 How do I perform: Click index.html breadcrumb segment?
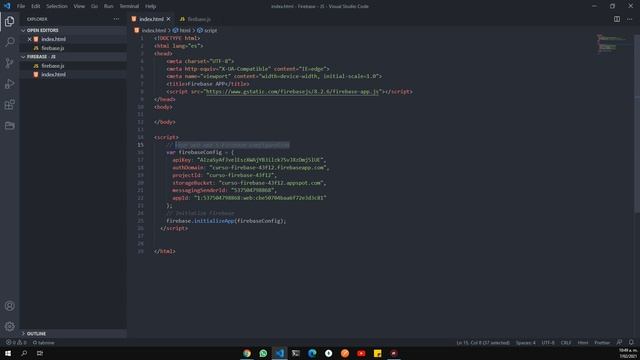(150, 31)
